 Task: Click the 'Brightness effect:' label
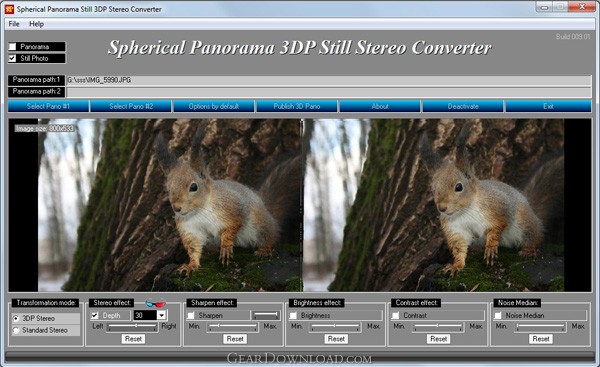point(317,303)
